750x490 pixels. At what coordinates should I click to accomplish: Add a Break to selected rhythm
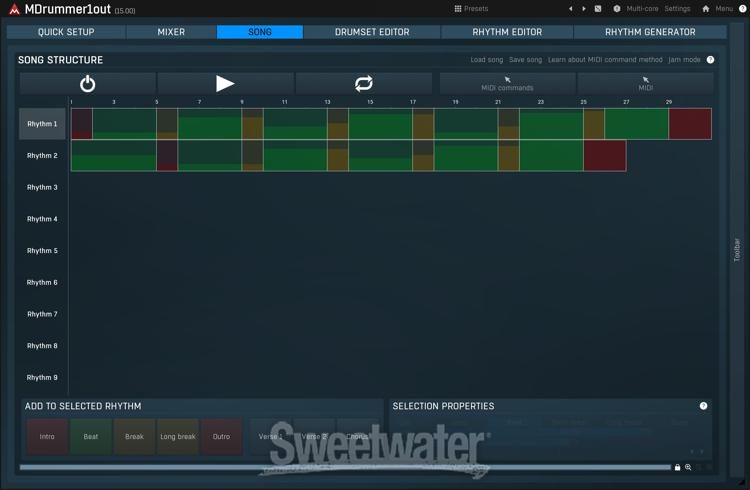click(x=134, y=436)
